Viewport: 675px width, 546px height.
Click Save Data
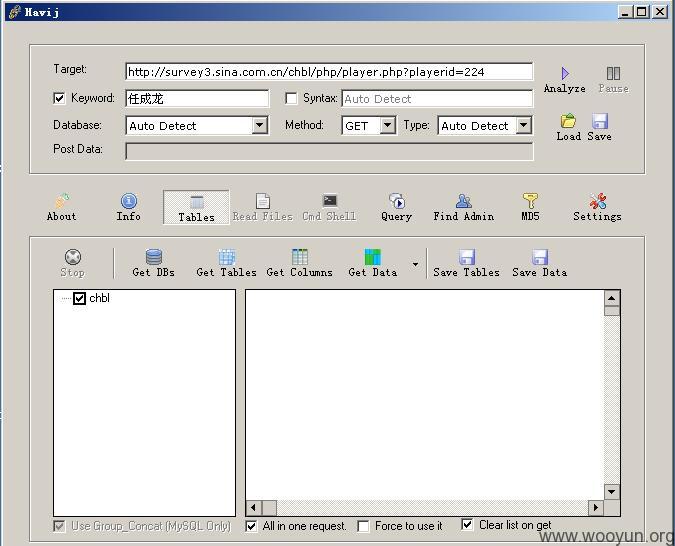pyautogui.click(x=540, y=263)
